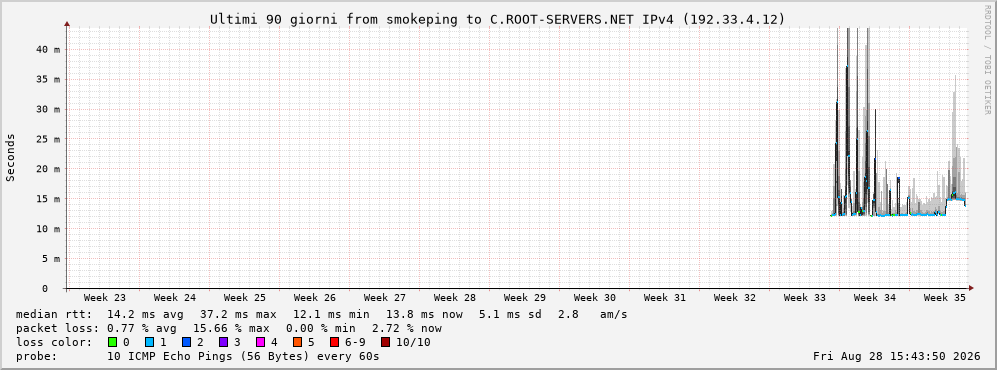Click the magenta loss color 4 swatch

[x=260, y=343]
